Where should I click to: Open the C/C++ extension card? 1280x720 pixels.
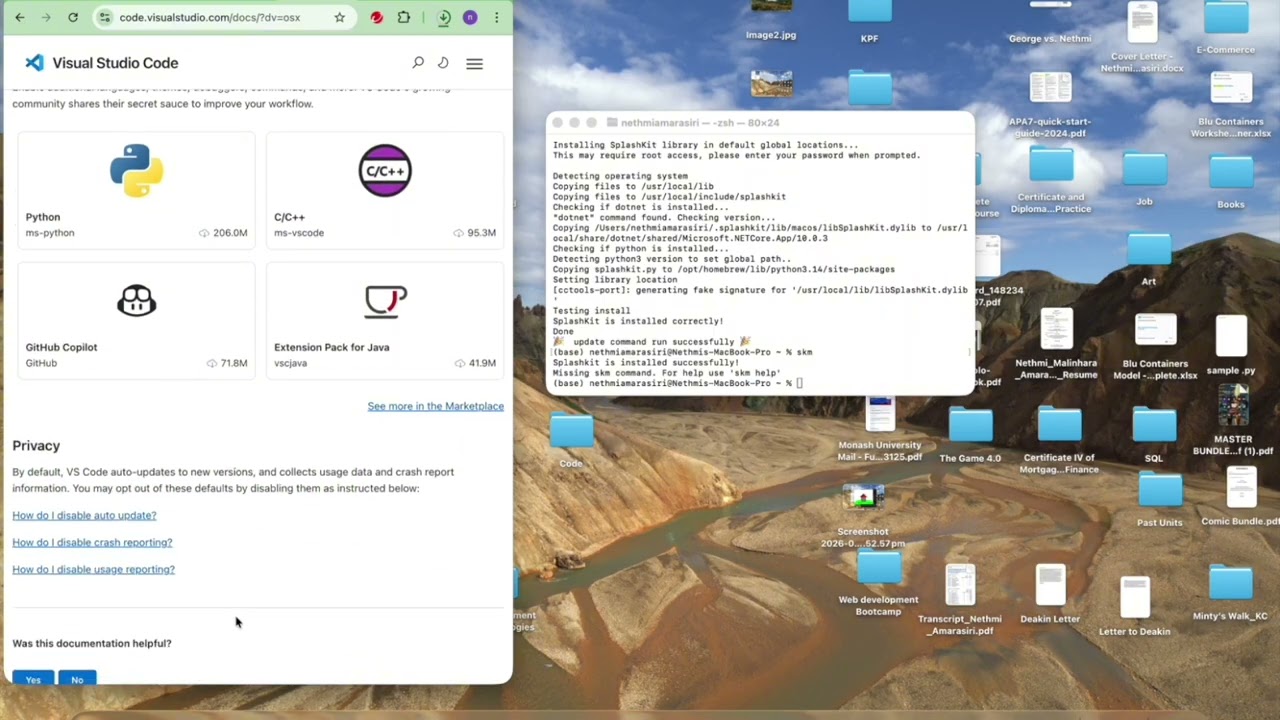385,189
